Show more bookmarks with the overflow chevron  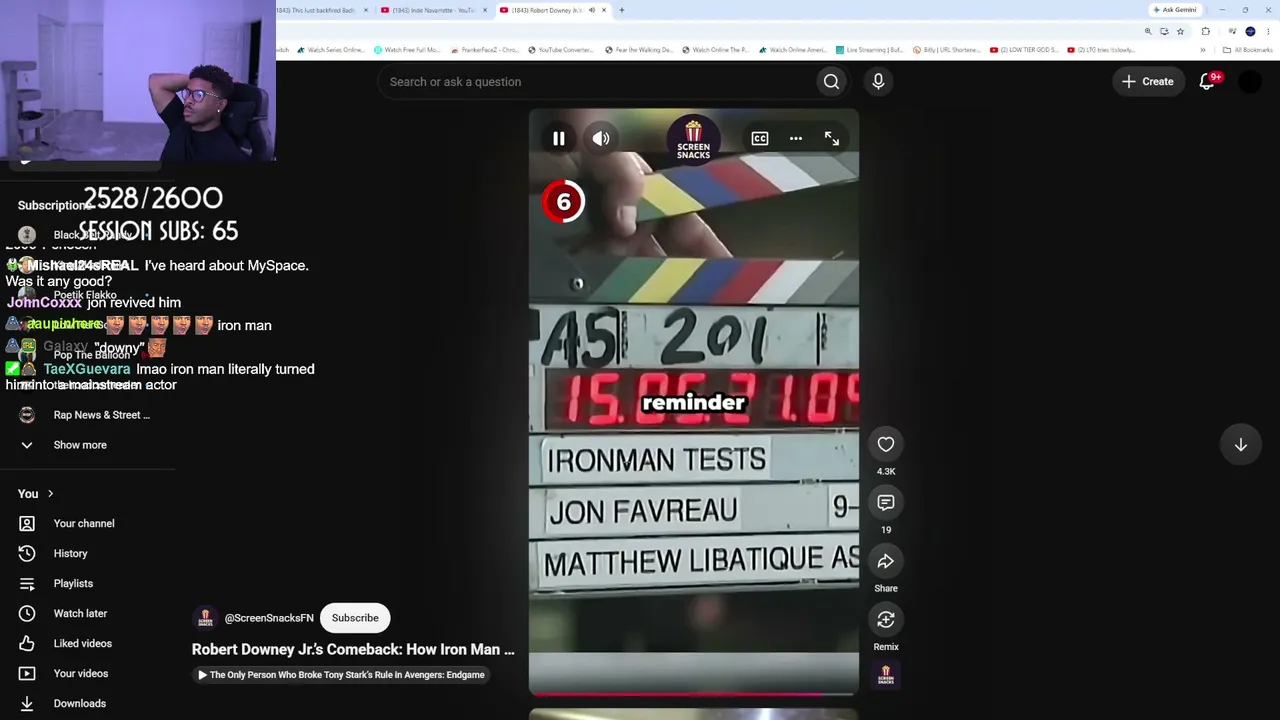[1203, 50]
